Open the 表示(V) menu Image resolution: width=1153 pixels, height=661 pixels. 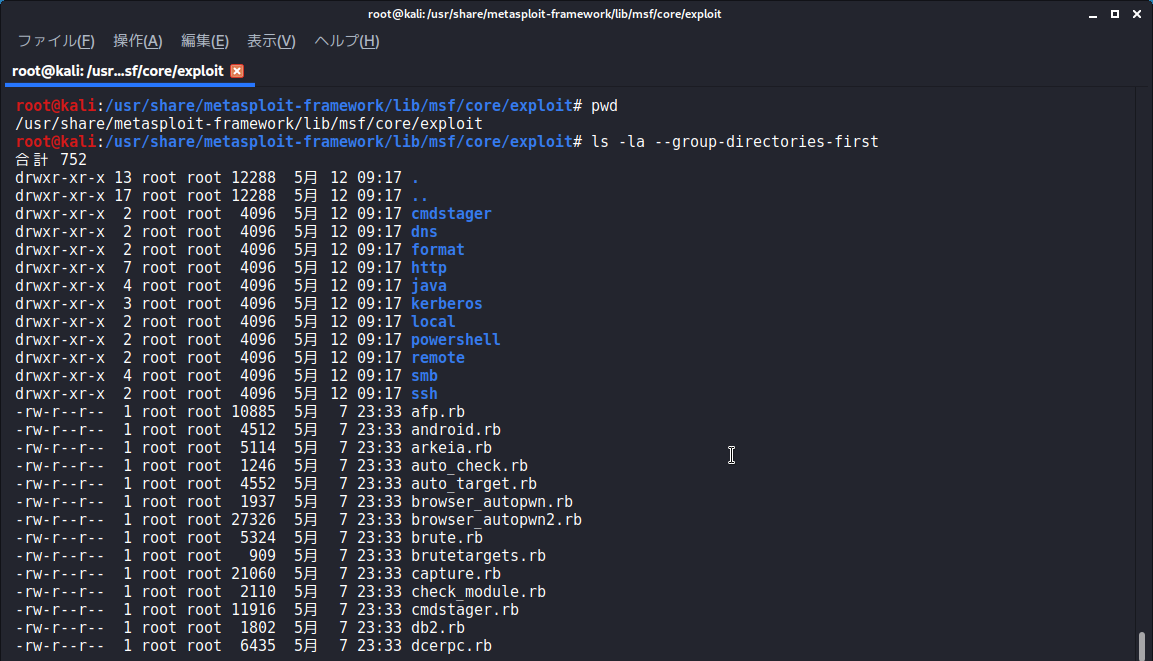271,41
